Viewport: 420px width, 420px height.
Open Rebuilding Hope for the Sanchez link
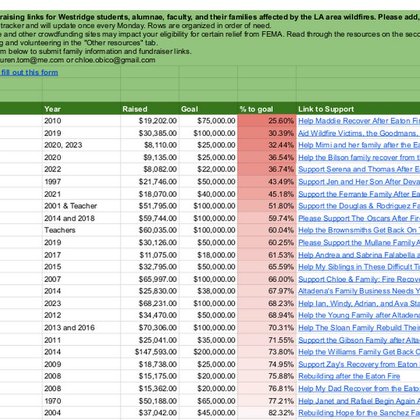pos(359,413)
